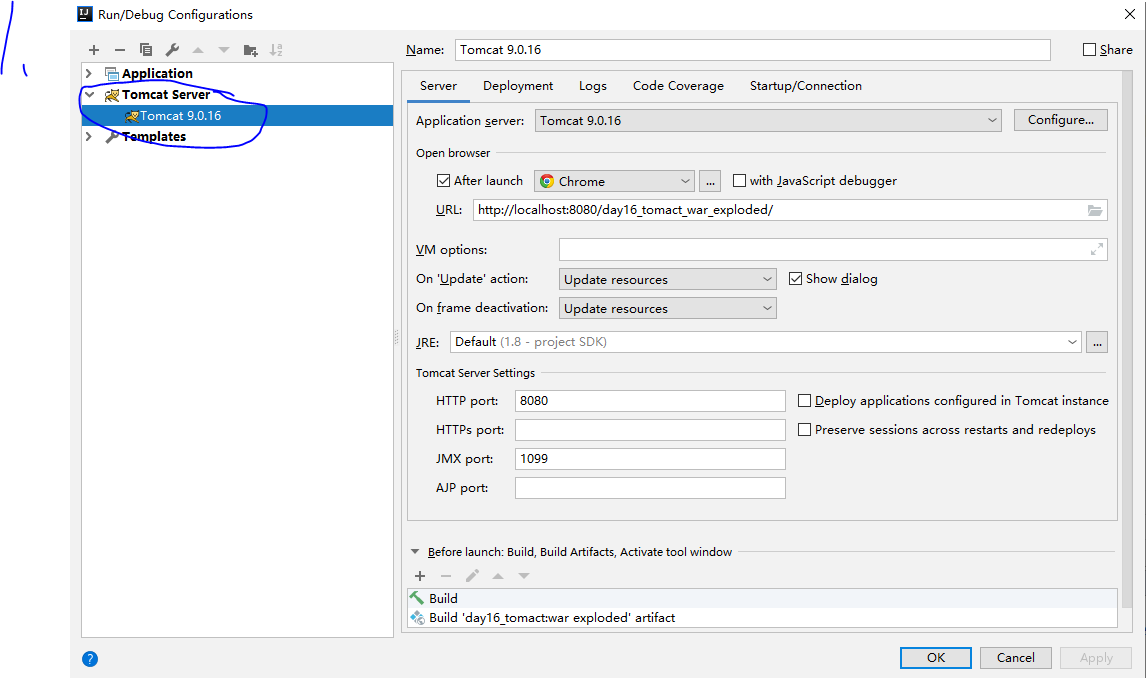This screenshot has width=1146, height=678.
Task: Expand VM options field editor
Action: point(1096,250)
